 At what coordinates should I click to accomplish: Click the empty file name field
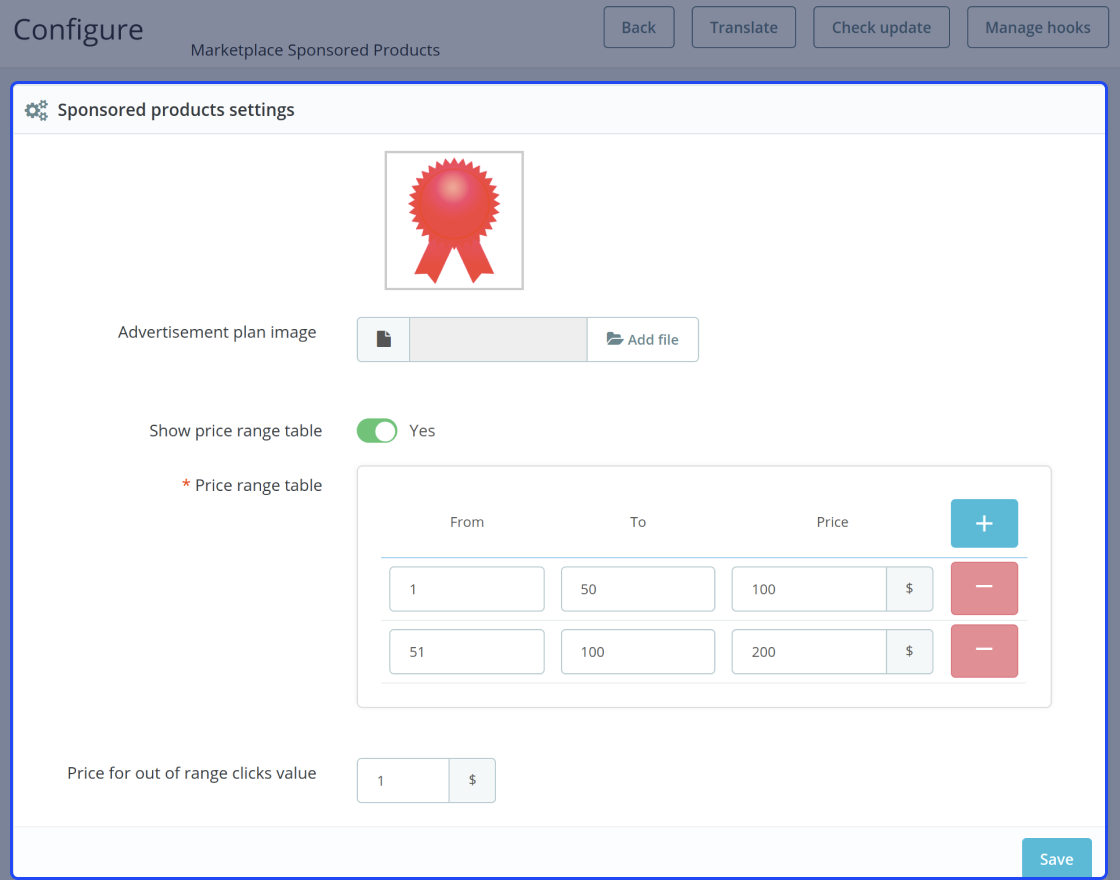pyautogui.click(x=498, y=339)
